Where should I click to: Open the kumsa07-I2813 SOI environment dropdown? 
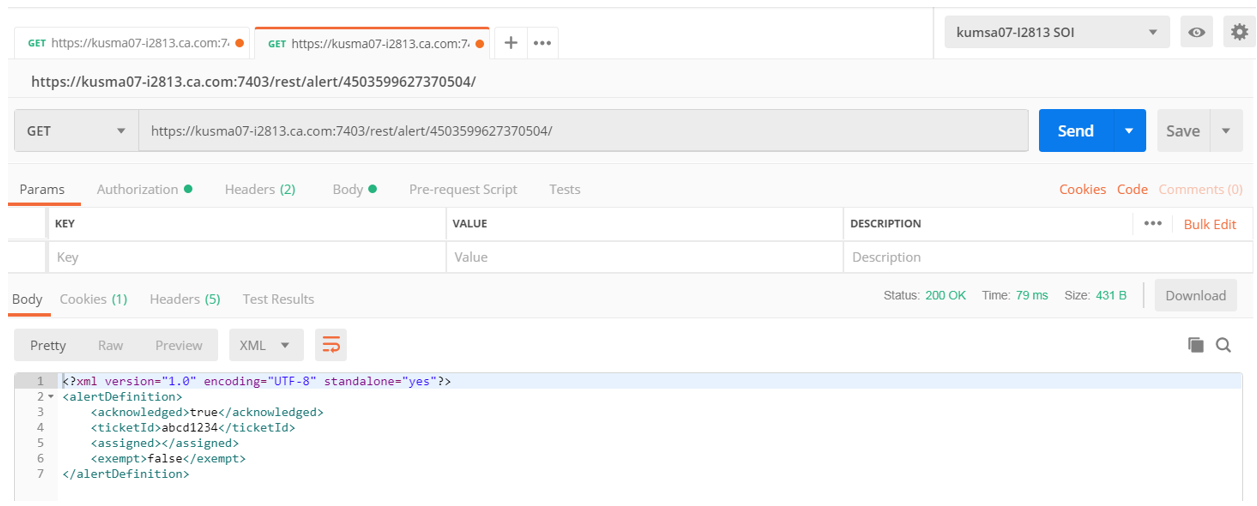pyautogui.click(x=1056, y=32)
